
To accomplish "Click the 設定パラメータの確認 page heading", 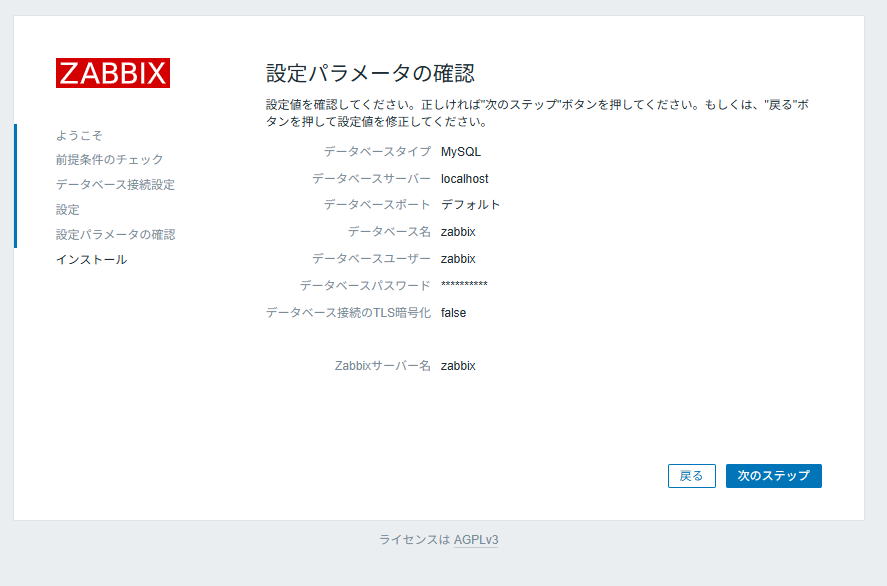I will click(371, 73).
